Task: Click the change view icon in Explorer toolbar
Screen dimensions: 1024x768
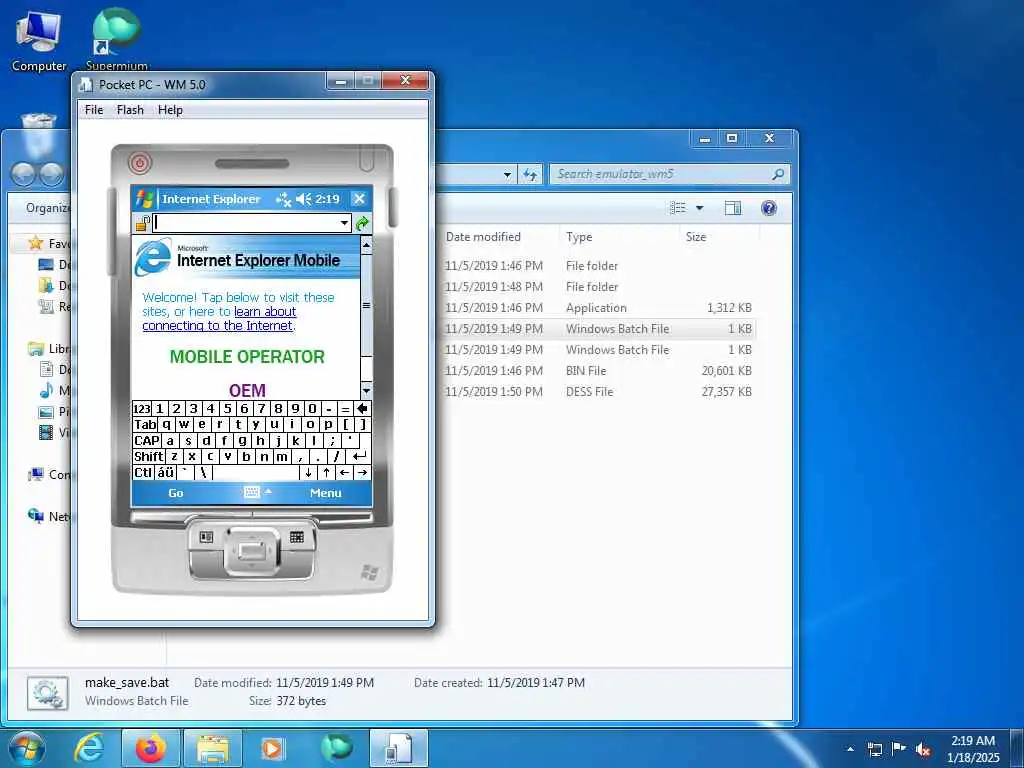Action: click(679, 208)
